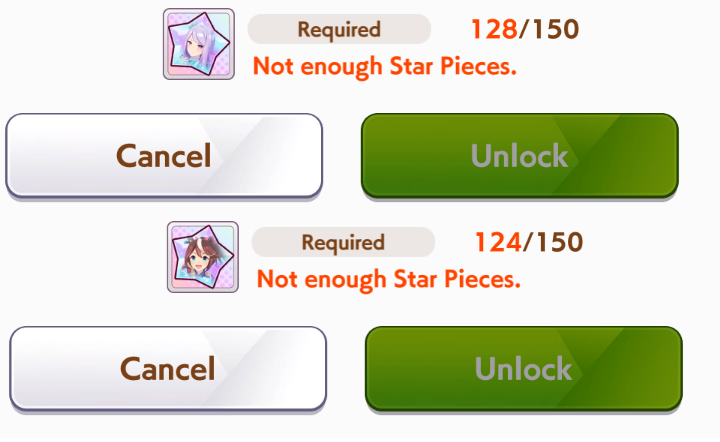Viewport: 720px width, 442px height.
Task: Open the star piece thumbnail showing 124/150
Action: tap(202, 257)
